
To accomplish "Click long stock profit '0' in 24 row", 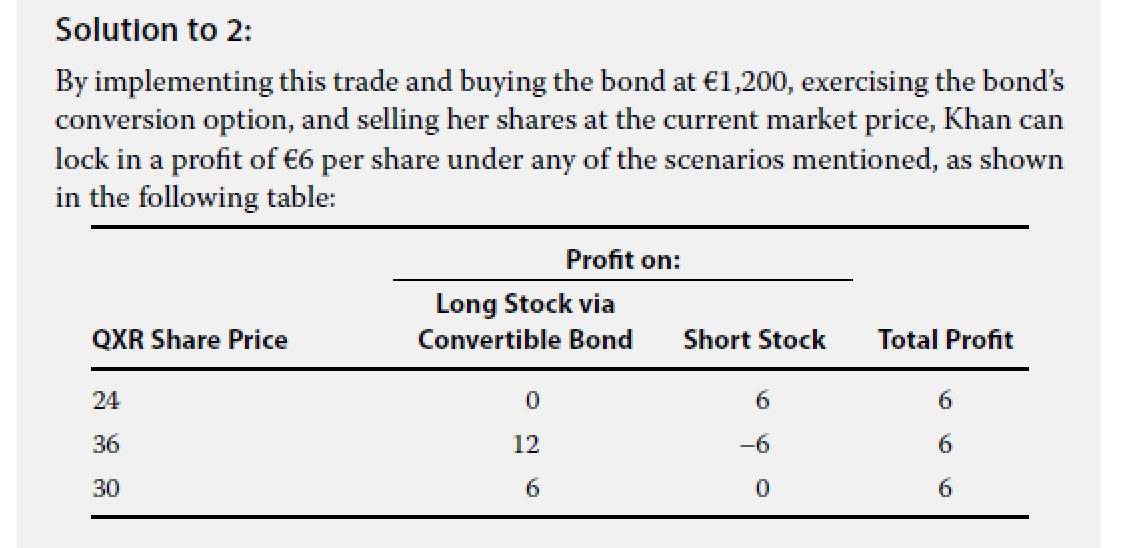I will tap(532, 401).
